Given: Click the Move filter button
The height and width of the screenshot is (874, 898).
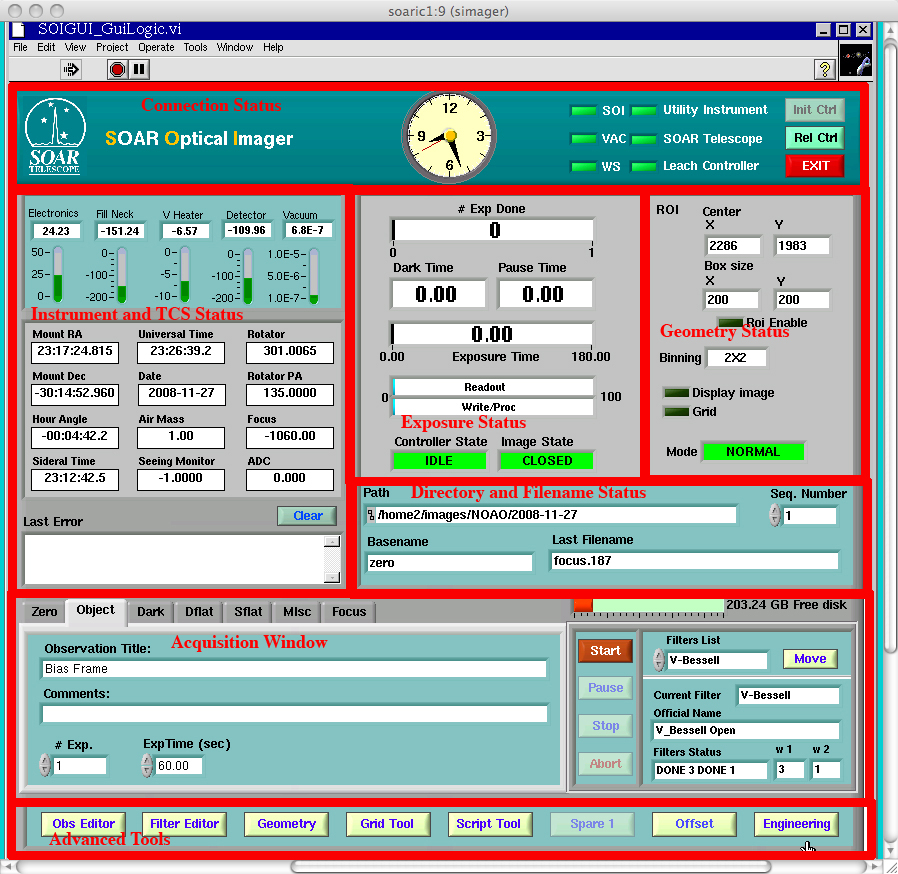Looking at the screenshot, I should (x=810, y=659).
